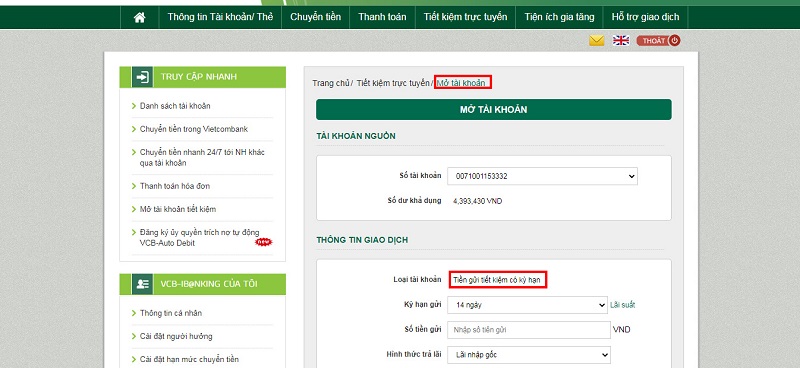This screenshot has width=800, height=368.
Task: Open the Thanh toán menu
Action: (382, 17)
